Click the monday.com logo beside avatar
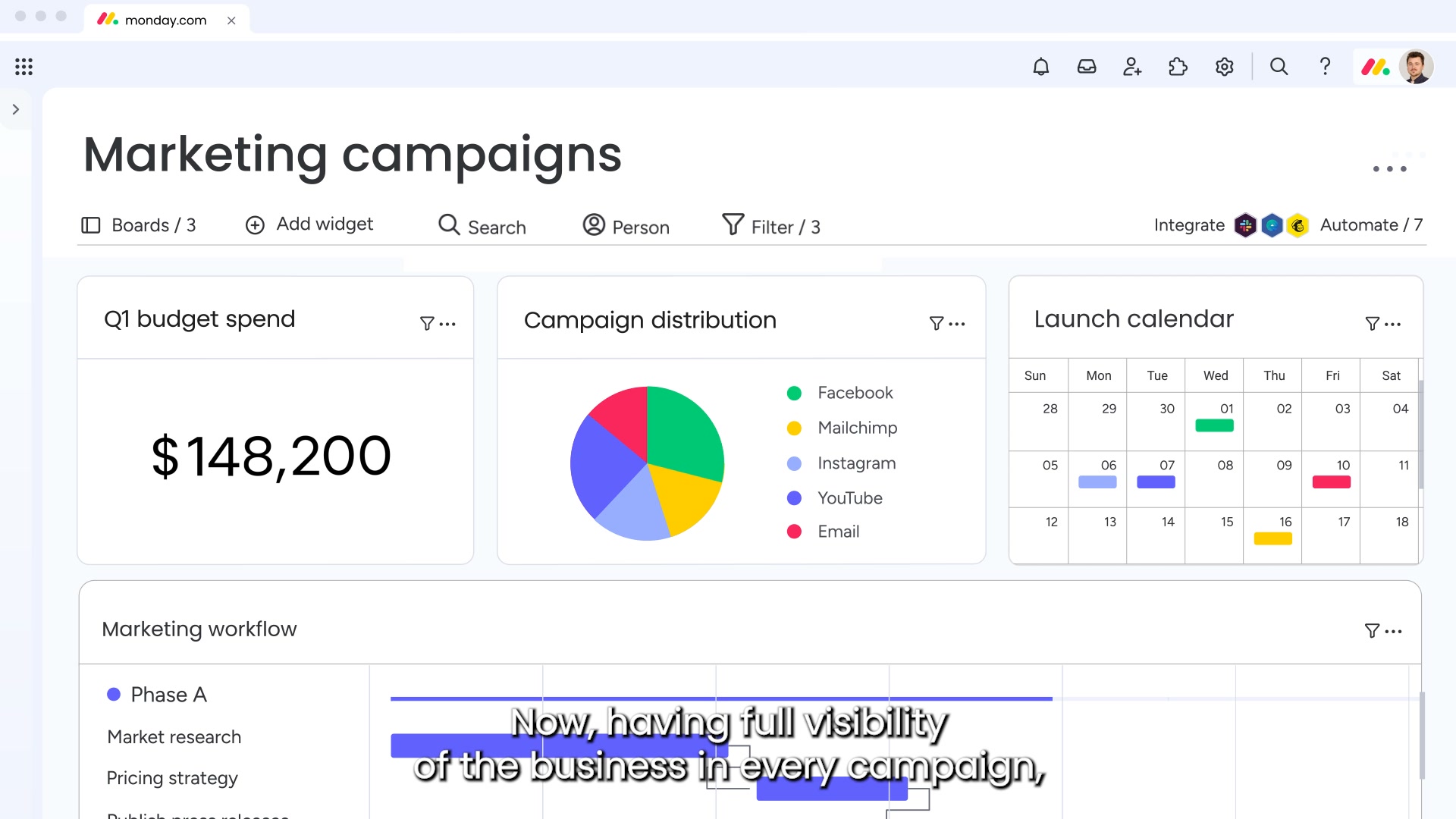Screen dimensions: 1456x819 [1375, 67]
